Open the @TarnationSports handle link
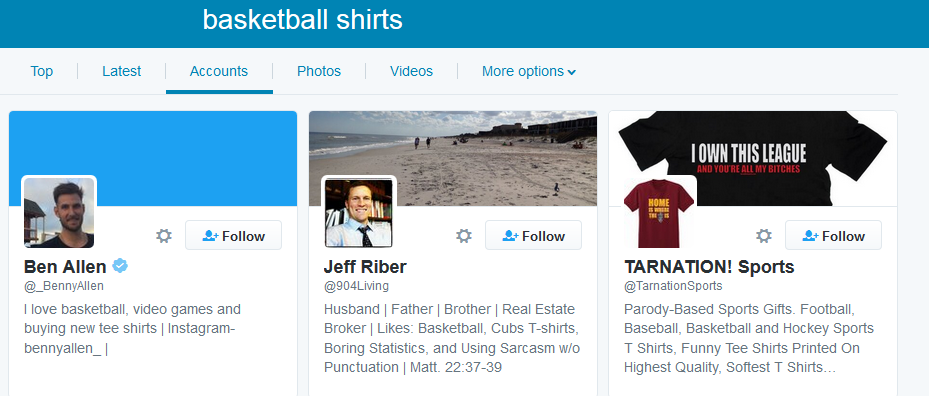Image resolution: width=929 pixels, height=396 pixels. click(x=673, y=286)
